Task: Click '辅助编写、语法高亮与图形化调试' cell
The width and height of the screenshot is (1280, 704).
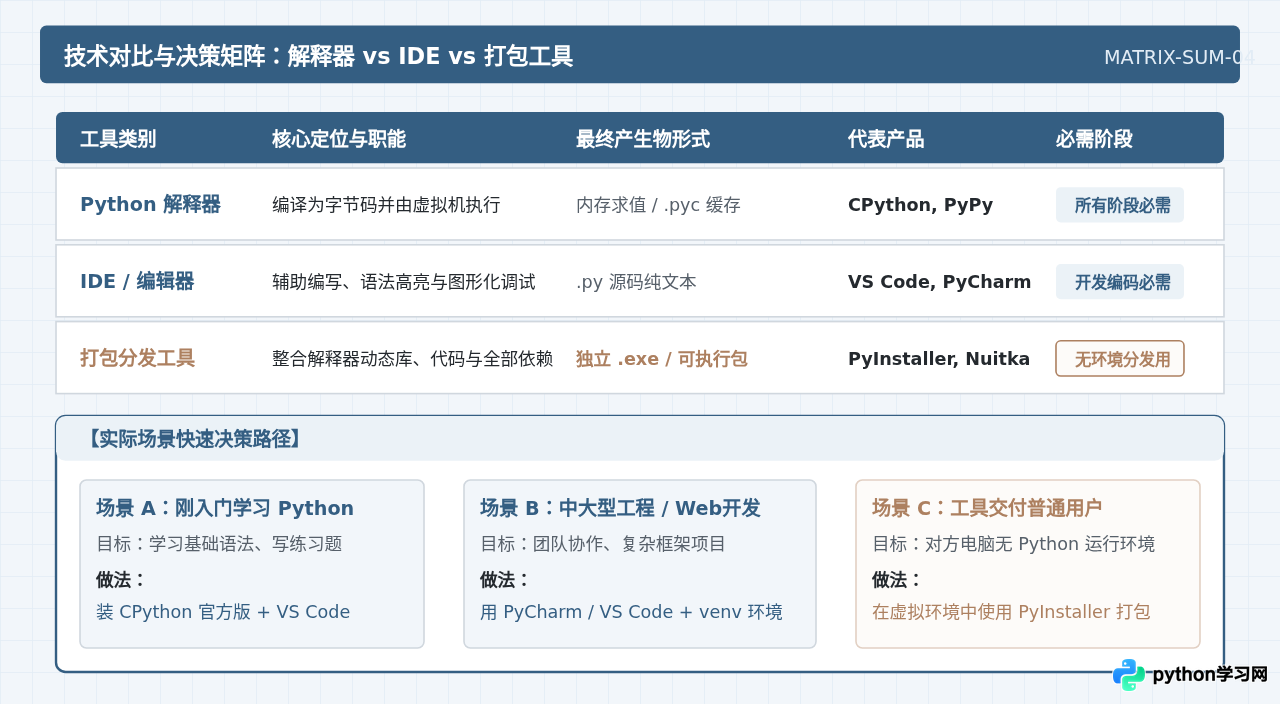Action: (x=404, y=282)
